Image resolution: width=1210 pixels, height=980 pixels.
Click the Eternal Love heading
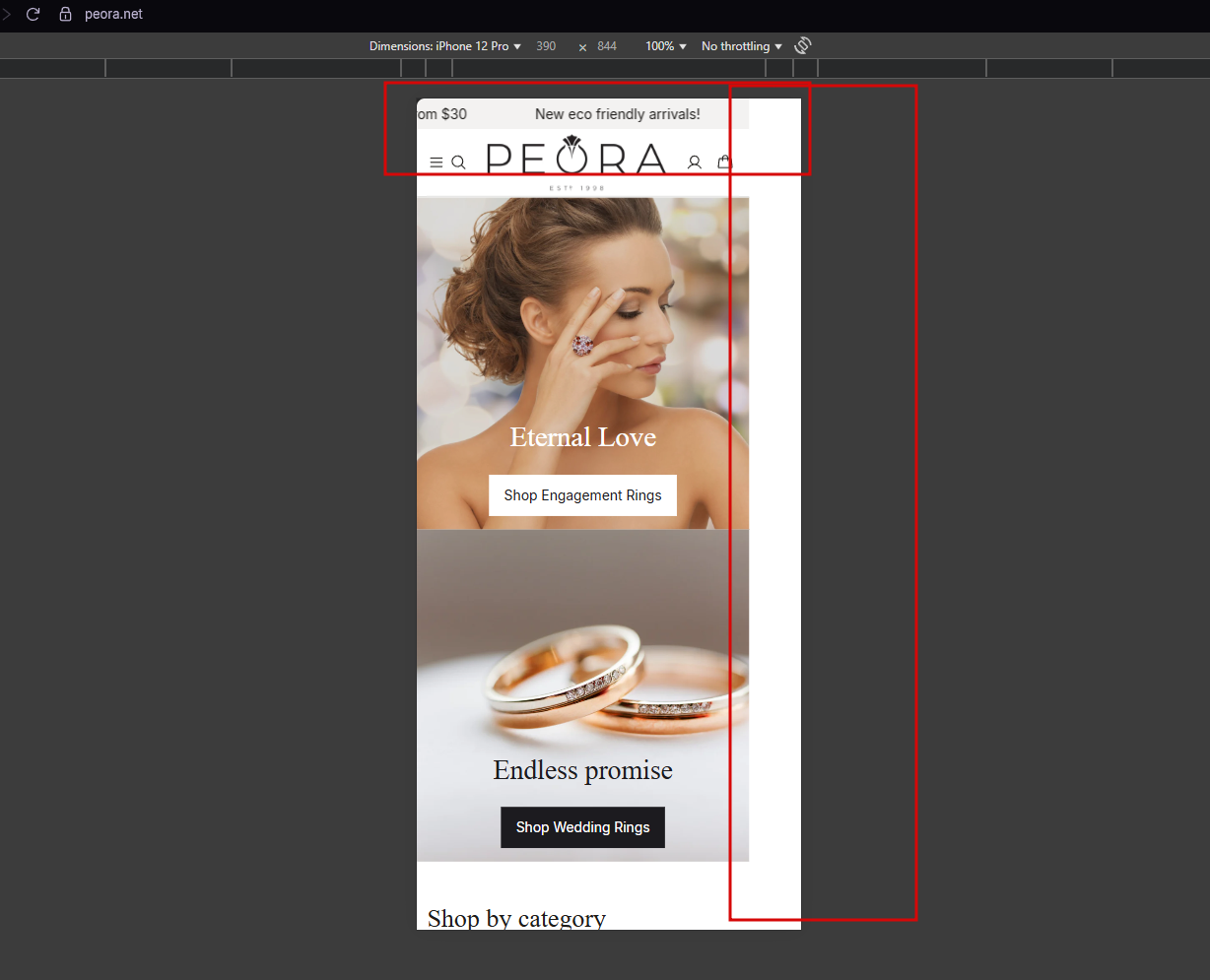[583, 437]
